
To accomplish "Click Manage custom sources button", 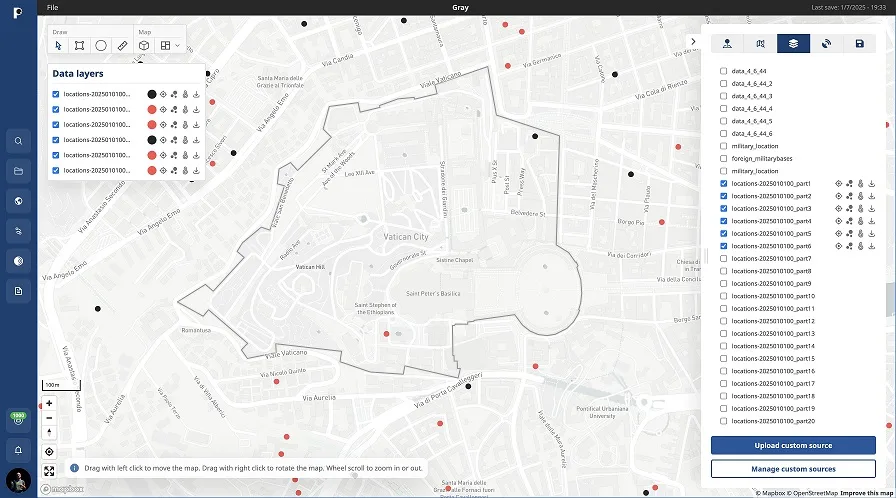I will pos(793,469).
